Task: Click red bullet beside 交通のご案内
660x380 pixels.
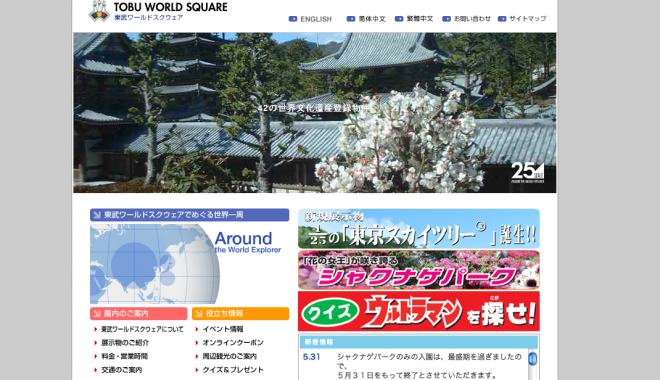Action: pos(96,370)
